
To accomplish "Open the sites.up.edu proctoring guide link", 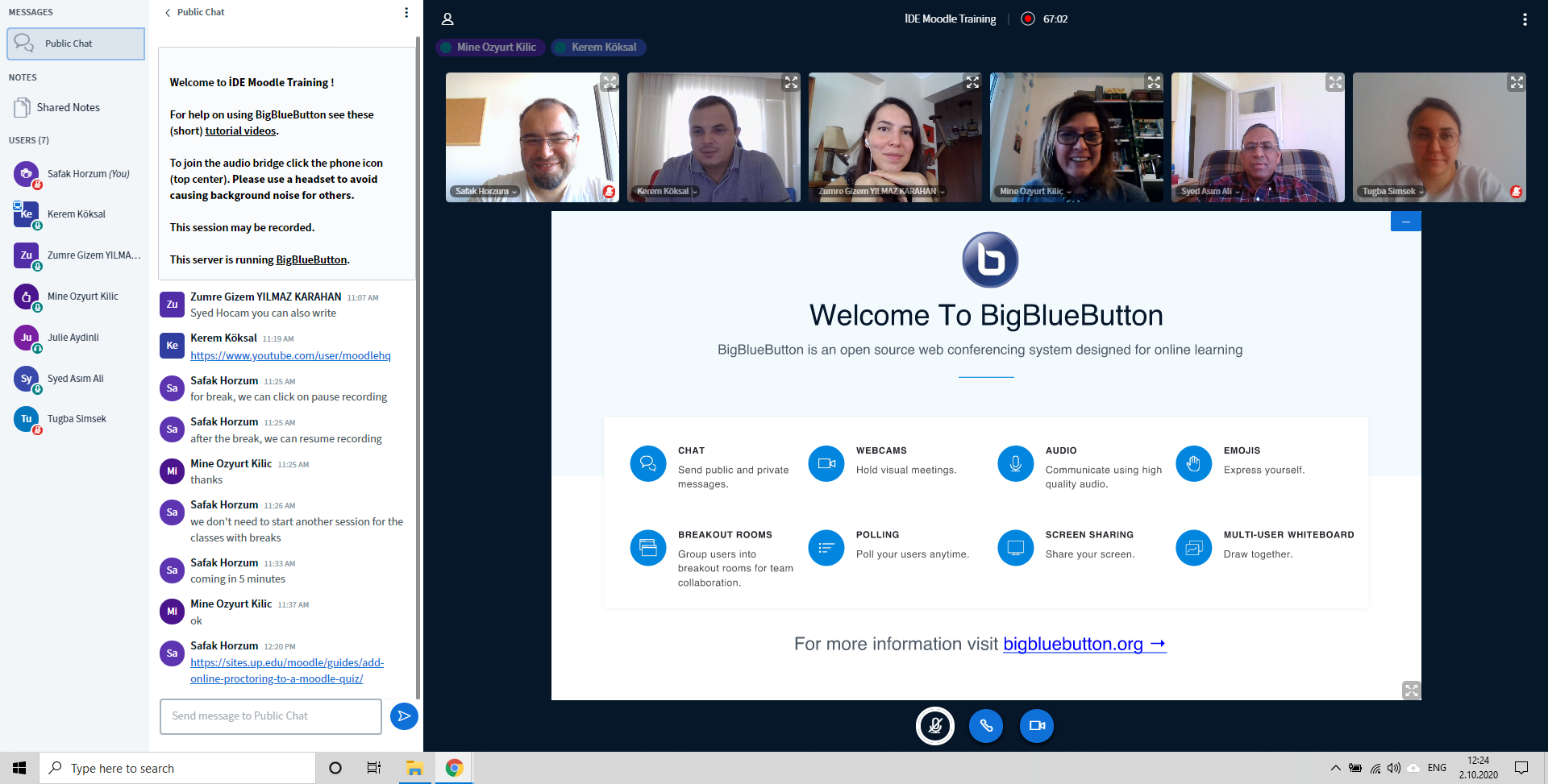I will [287, 671].
